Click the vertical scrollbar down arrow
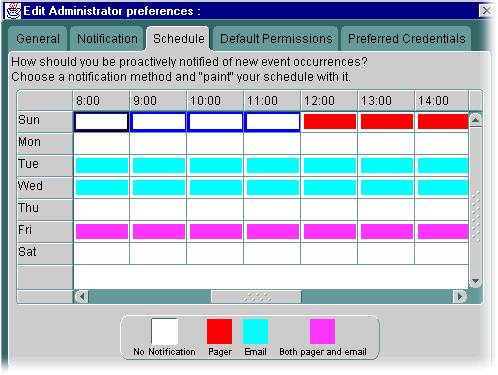The width and height of the screenshot is (498, 375). [475, 281]
